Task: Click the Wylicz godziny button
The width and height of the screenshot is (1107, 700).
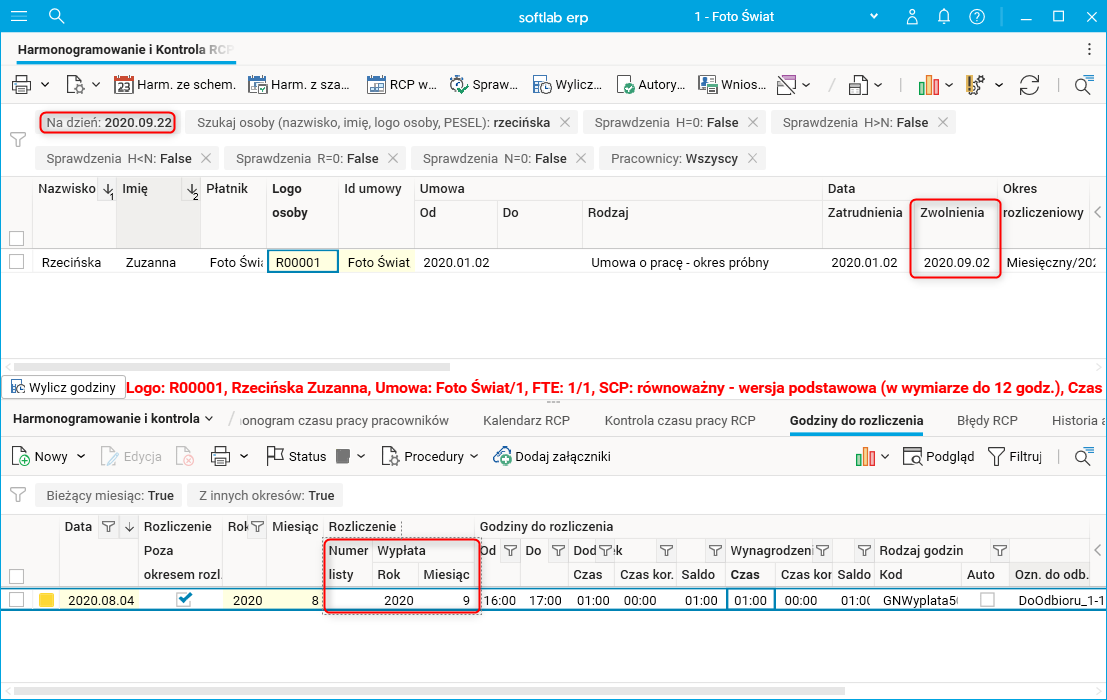Action: pos(64,387)
